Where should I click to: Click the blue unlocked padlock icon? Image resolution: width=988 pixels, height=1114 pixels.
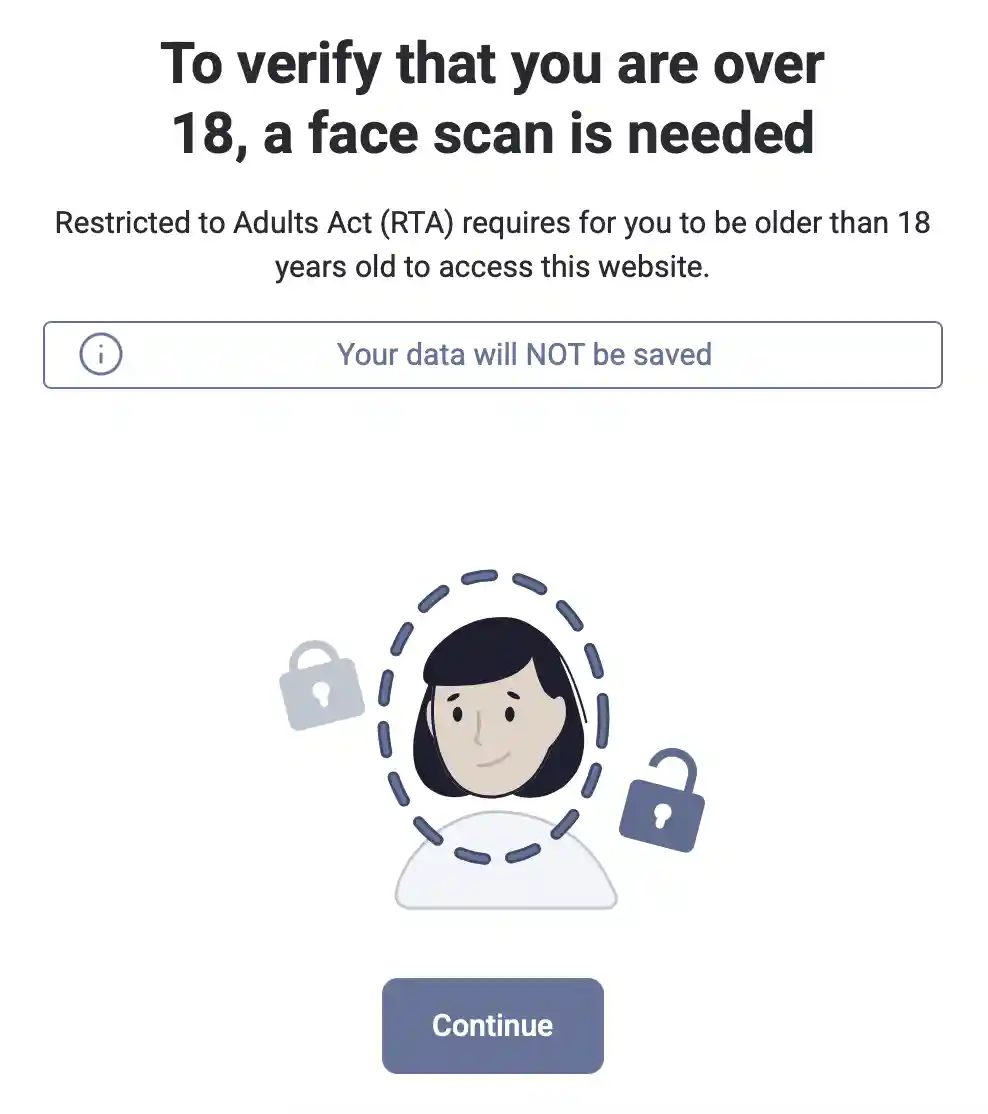click(x=663, y=801)
